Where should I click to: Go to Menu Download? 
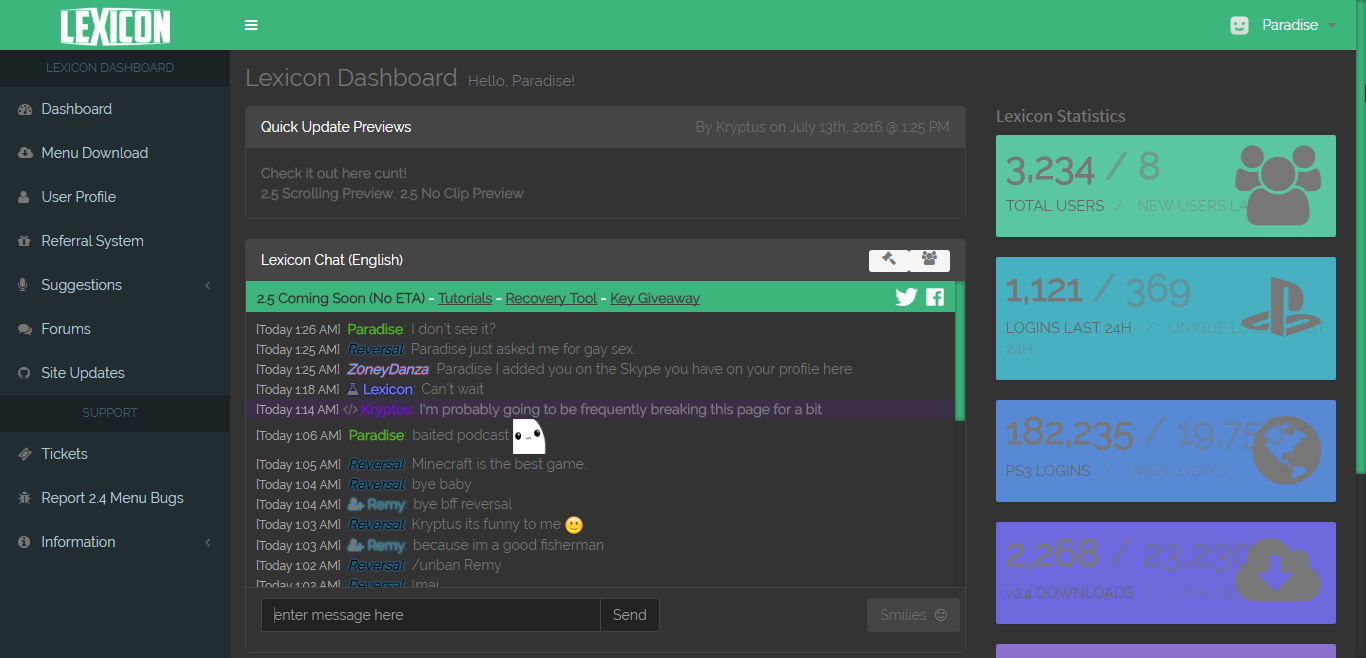pyautogui.click(x=115, y=153)
